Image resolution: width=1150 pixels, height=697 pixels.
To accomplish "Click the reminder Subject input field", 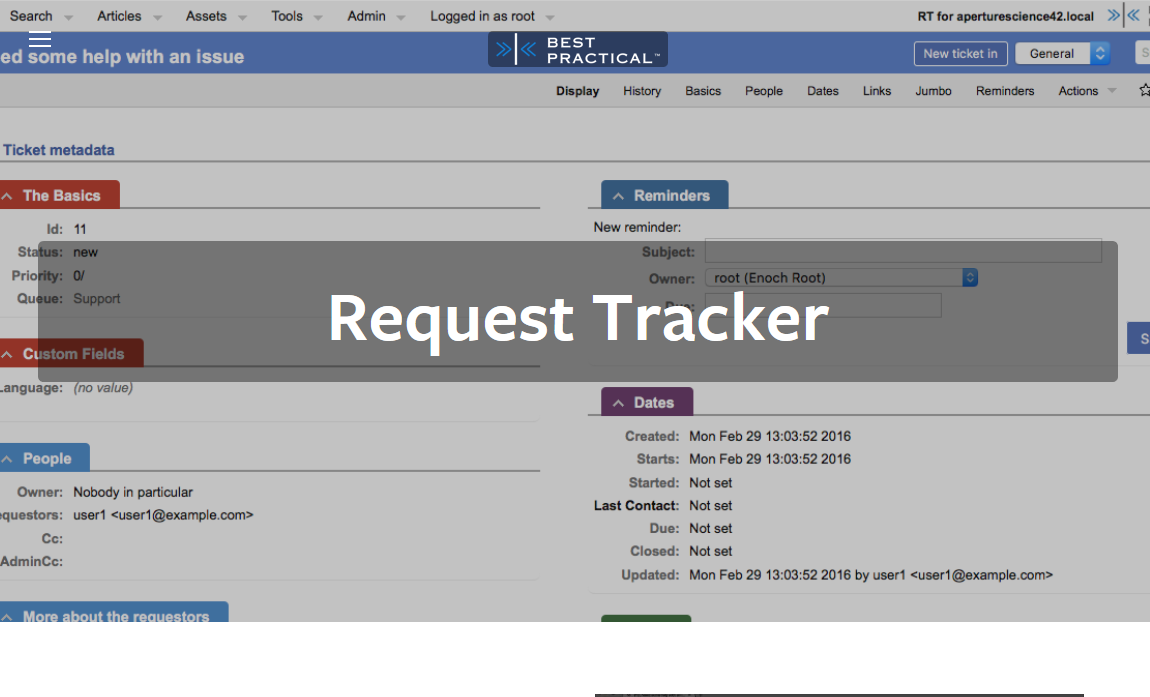I will [x=903, y=251].
